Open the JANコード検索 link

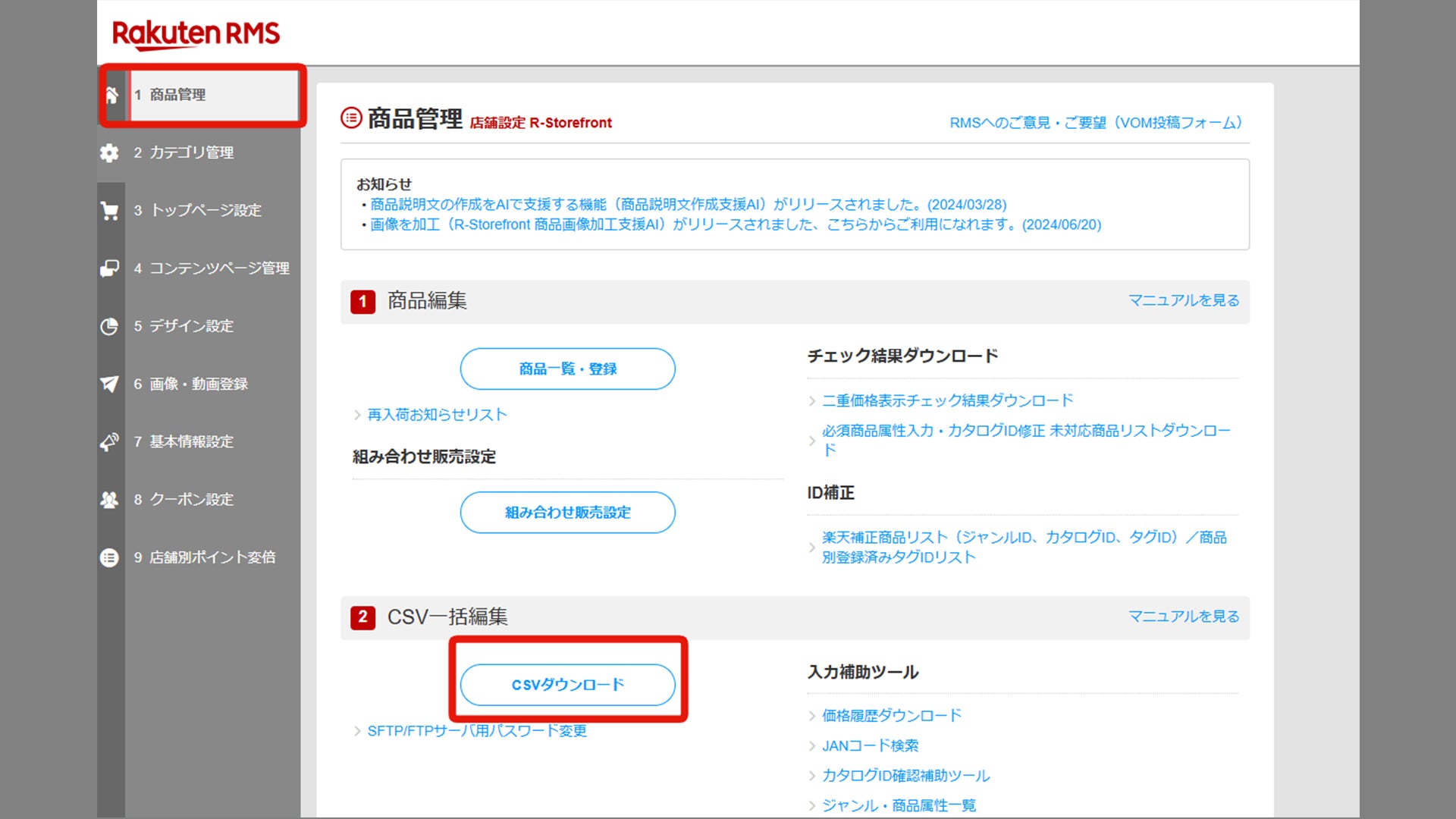[x=870, y=746]
